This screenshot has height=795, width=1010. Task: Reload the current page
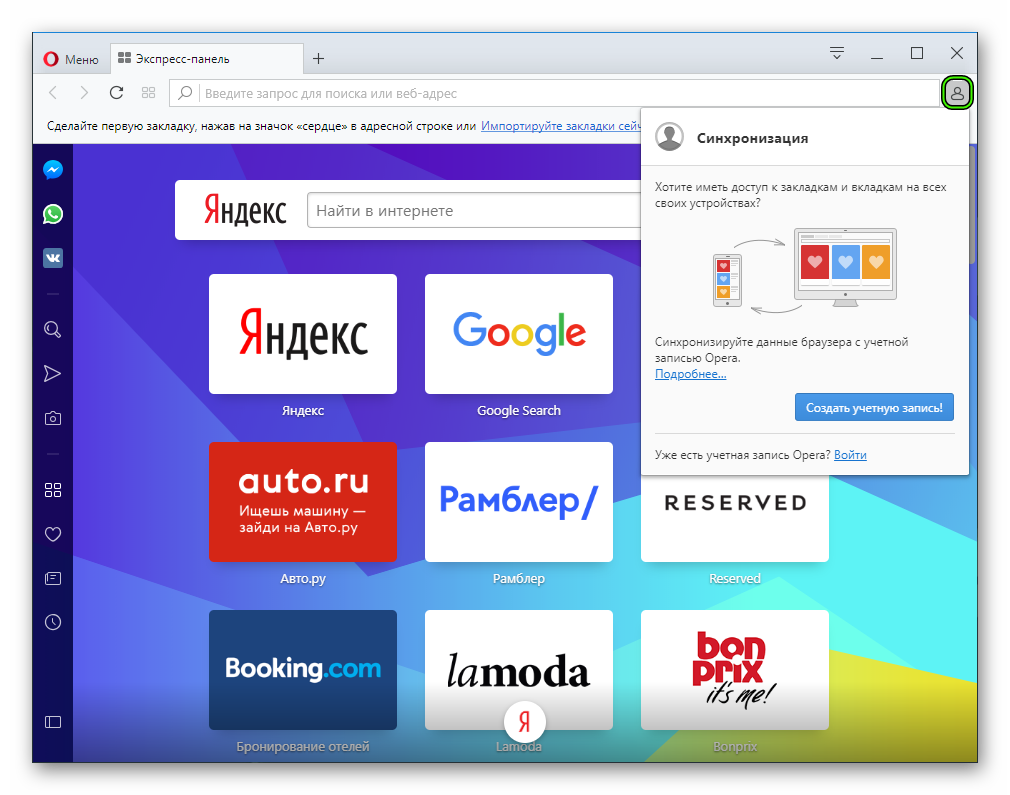(x=116, y=93)
